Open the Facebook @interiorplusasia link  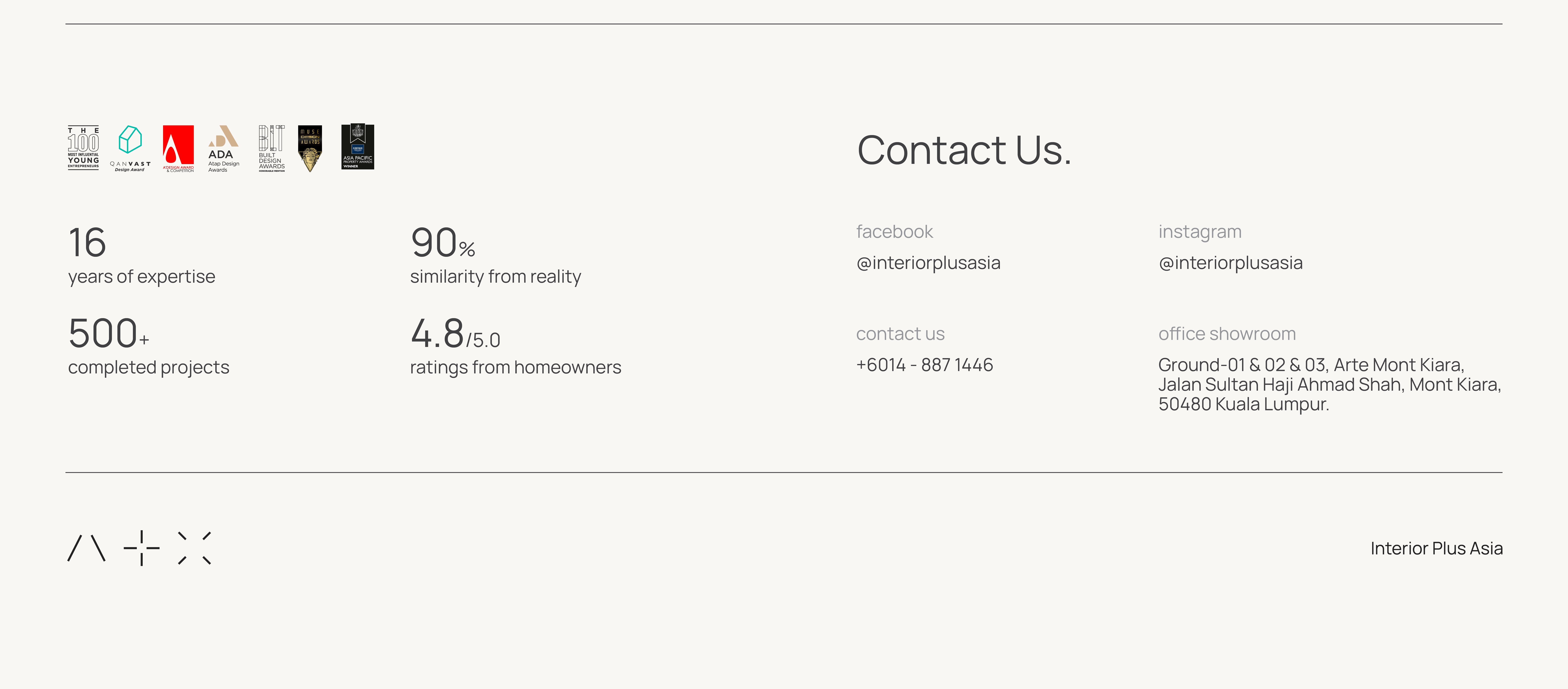(x=928, y=263)
